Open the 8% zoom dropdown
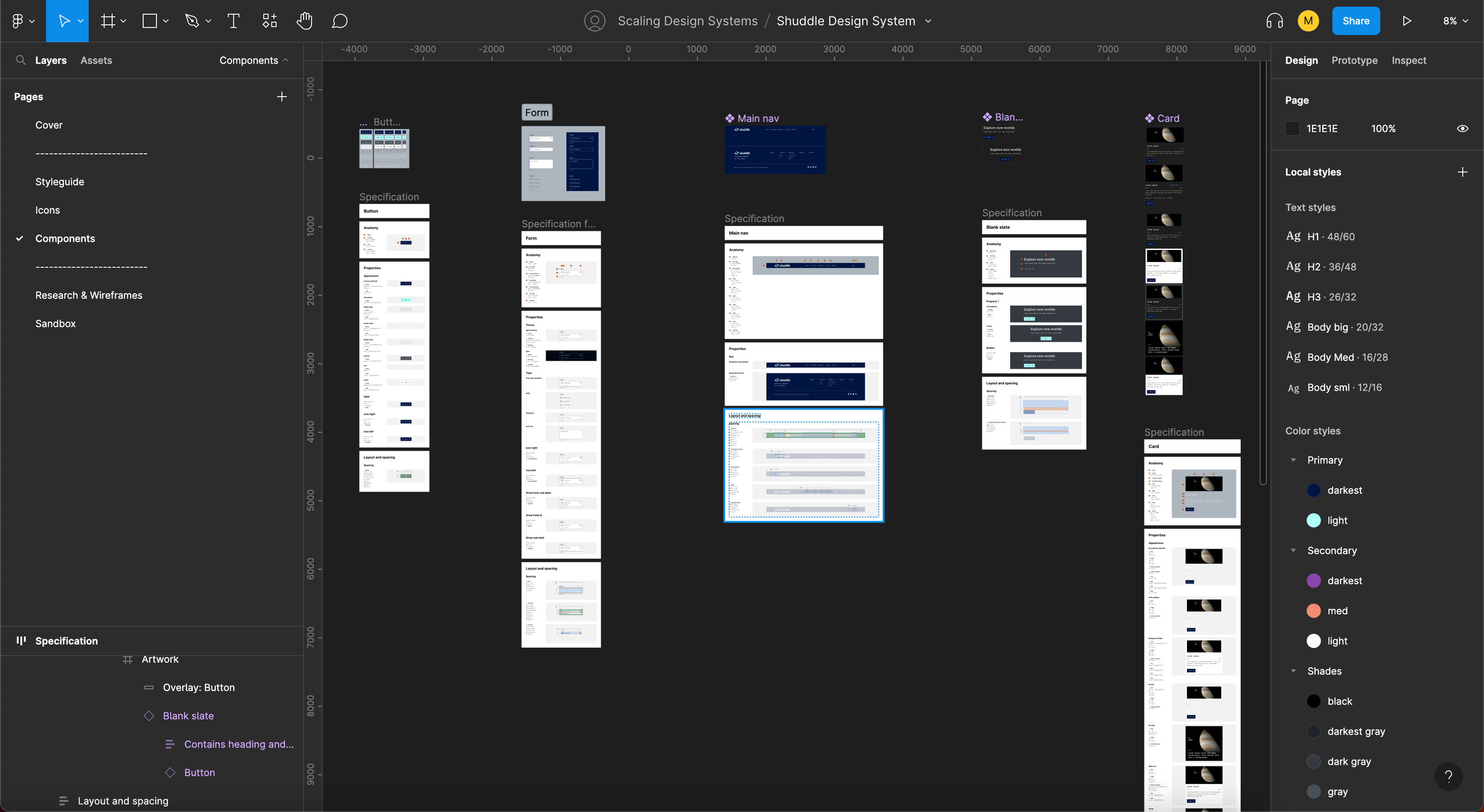The height and width of the screenshot is (812, 1484). click(1455, 21)
